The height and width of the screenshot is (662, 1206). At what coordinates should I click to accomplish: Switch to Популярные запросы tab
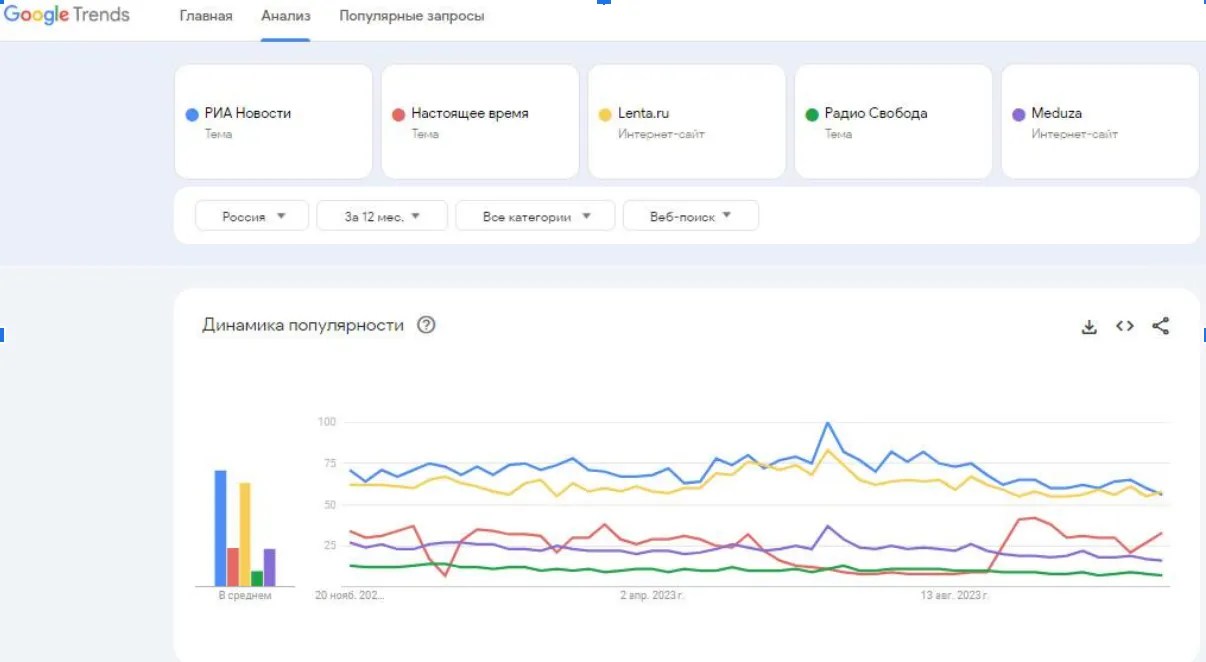point(412,17)
